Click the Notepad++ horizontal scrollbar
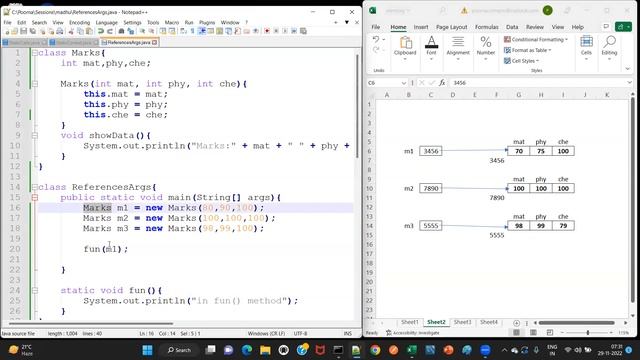 (x=91, y=324)
